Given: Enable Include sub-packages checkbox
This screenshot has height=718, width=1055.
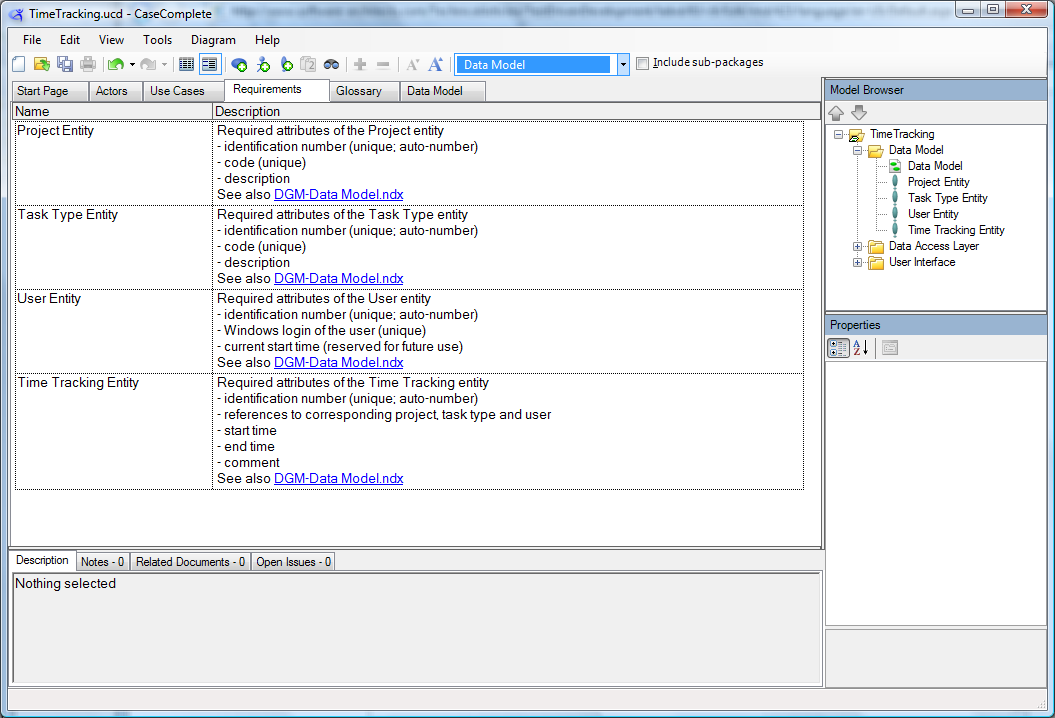Looking at the screenshot, I should (x=643, y=63).
